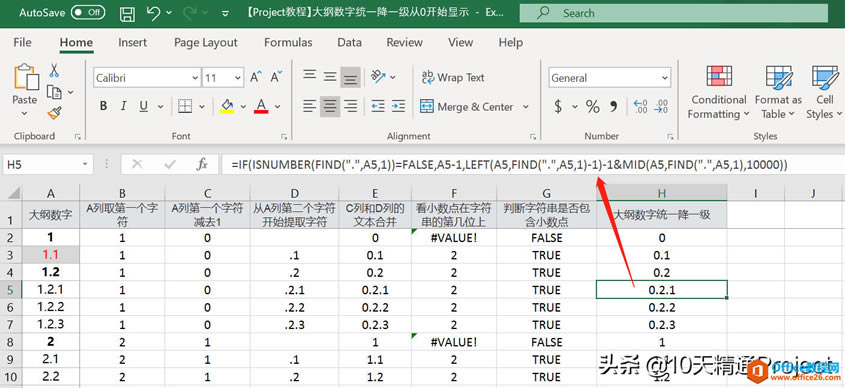Click Decrease Font Size icon

276,78
